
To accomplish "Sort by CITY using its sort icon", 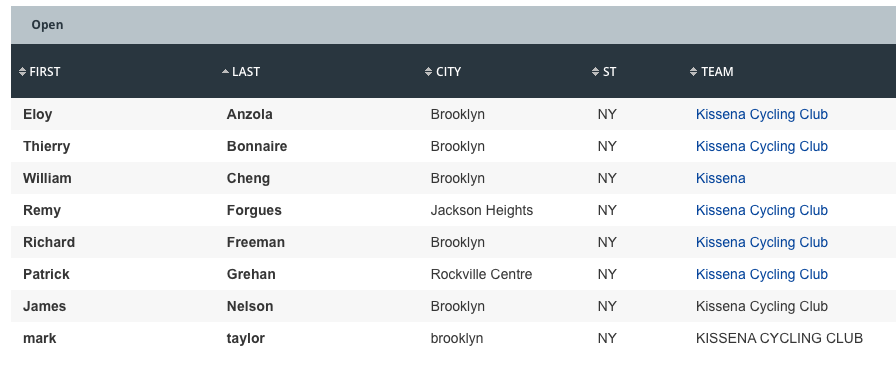I will [x=429, y=71].
